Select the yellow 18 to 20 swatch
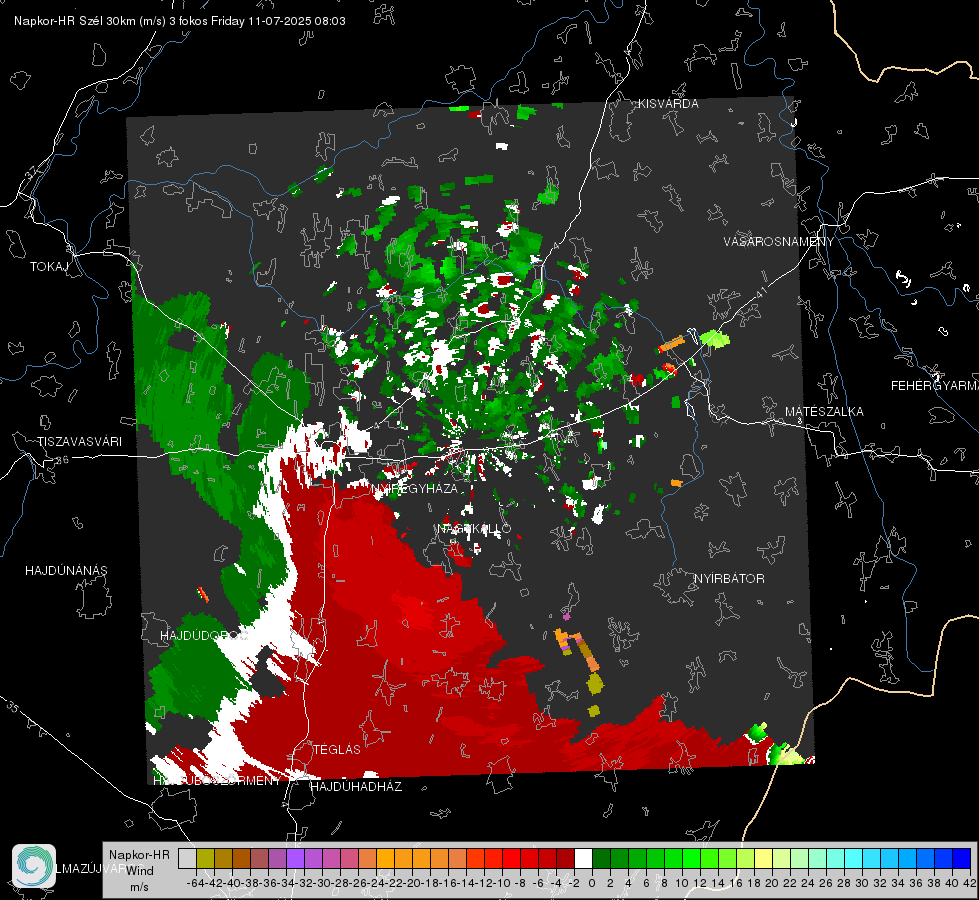The height and width of the screenshot is (900, 979). [763, 859]
